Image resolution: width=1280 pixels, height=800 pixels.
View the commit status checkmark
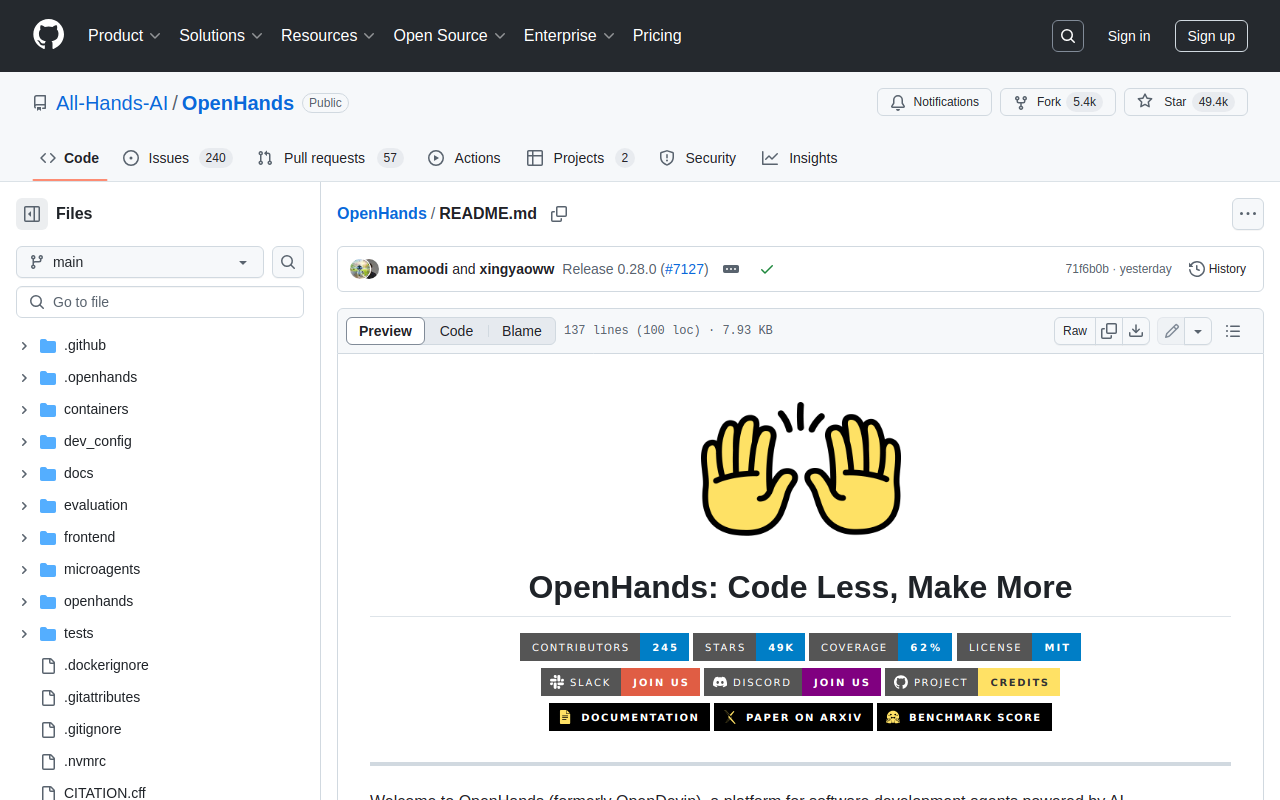coord(767,269)
